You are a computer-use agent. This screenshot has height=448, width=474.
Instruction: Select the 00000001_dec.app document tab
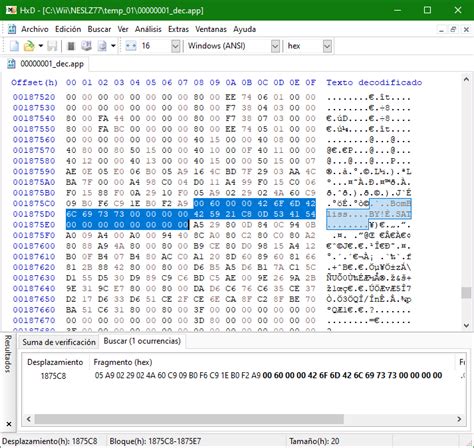pos(47,64)
